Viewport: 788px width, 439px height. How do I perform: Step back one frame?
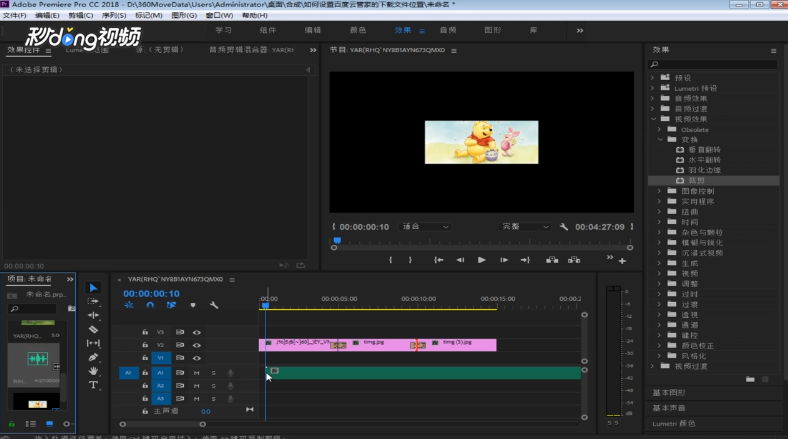[x=460, y=260]
